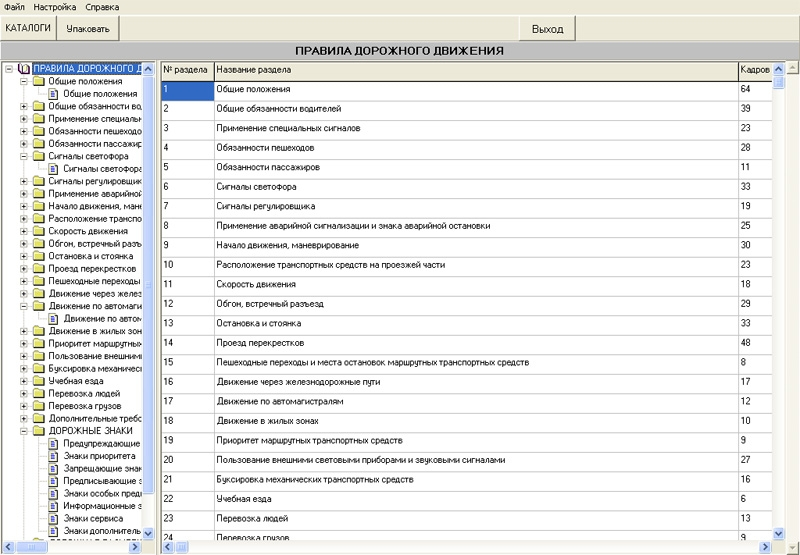Select section number 1 cell
Screen dimensions: 800x555
coord(188,91)
